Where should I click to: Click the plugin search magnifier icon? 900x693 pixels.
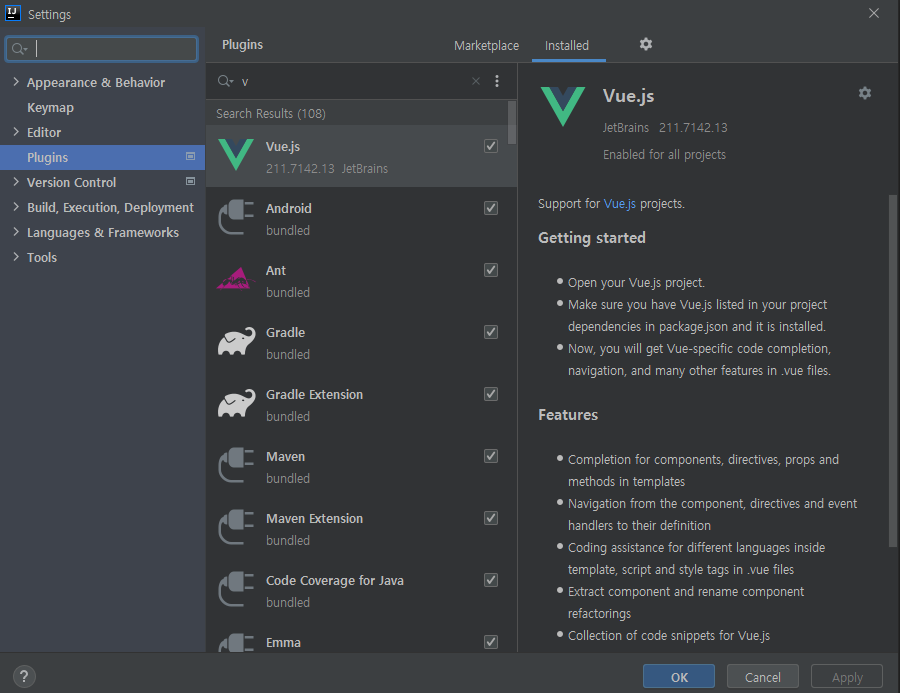[225, 81]
